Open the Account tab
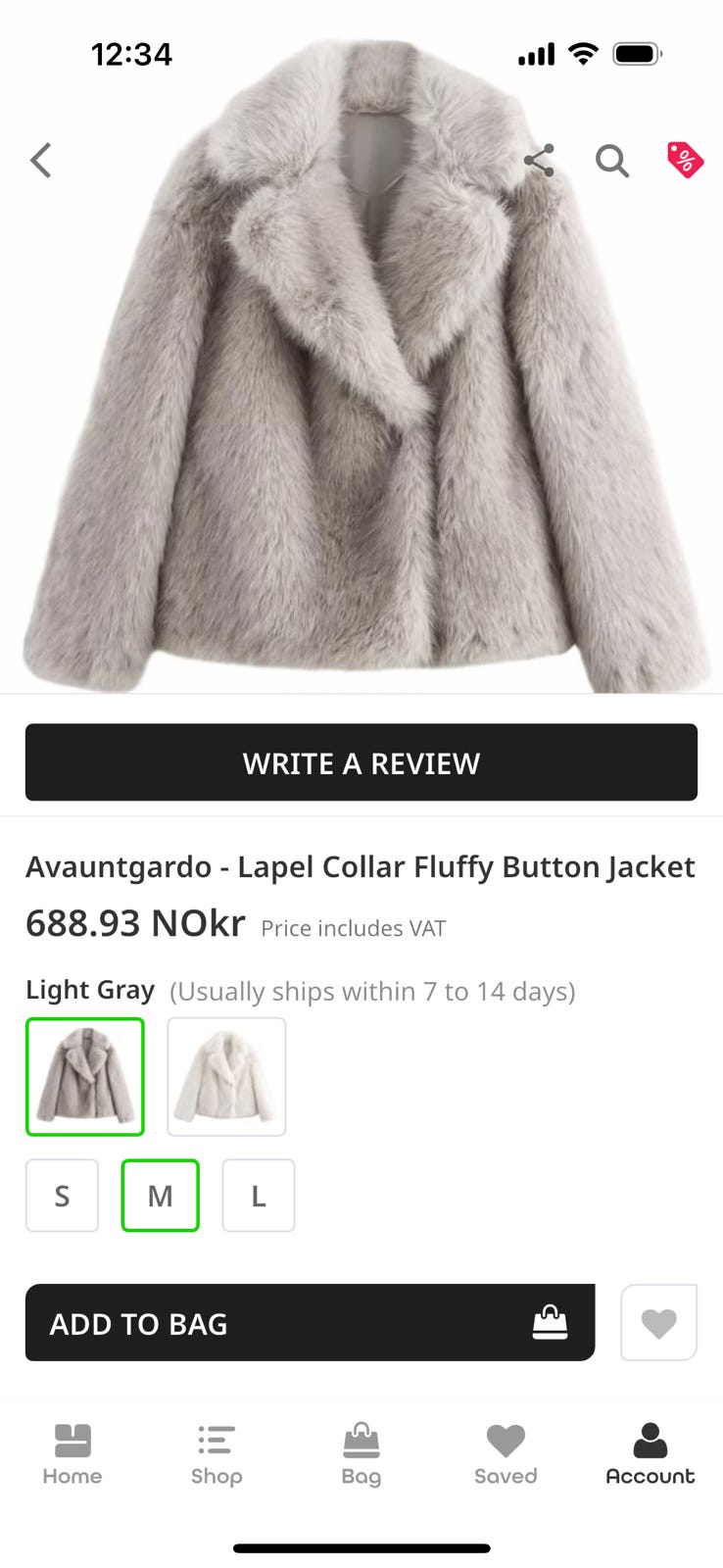 pos(651,1454)
